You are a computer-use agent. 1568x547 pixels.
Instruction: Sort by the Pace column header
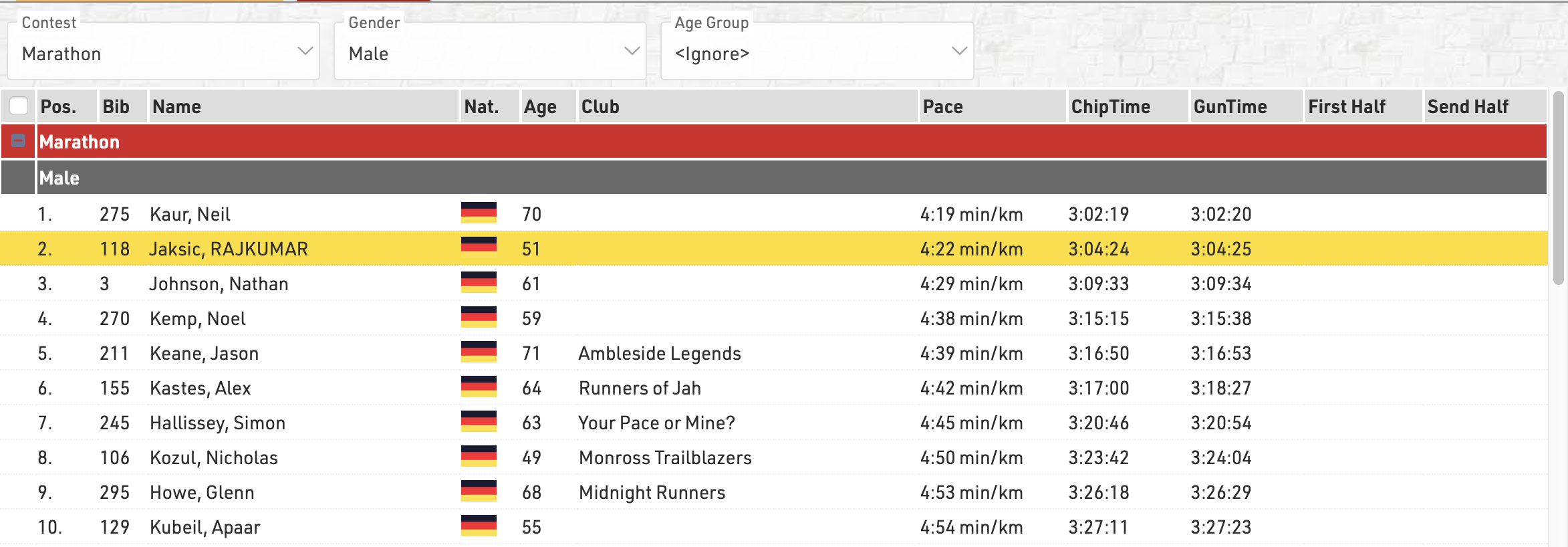click(942, 106)
